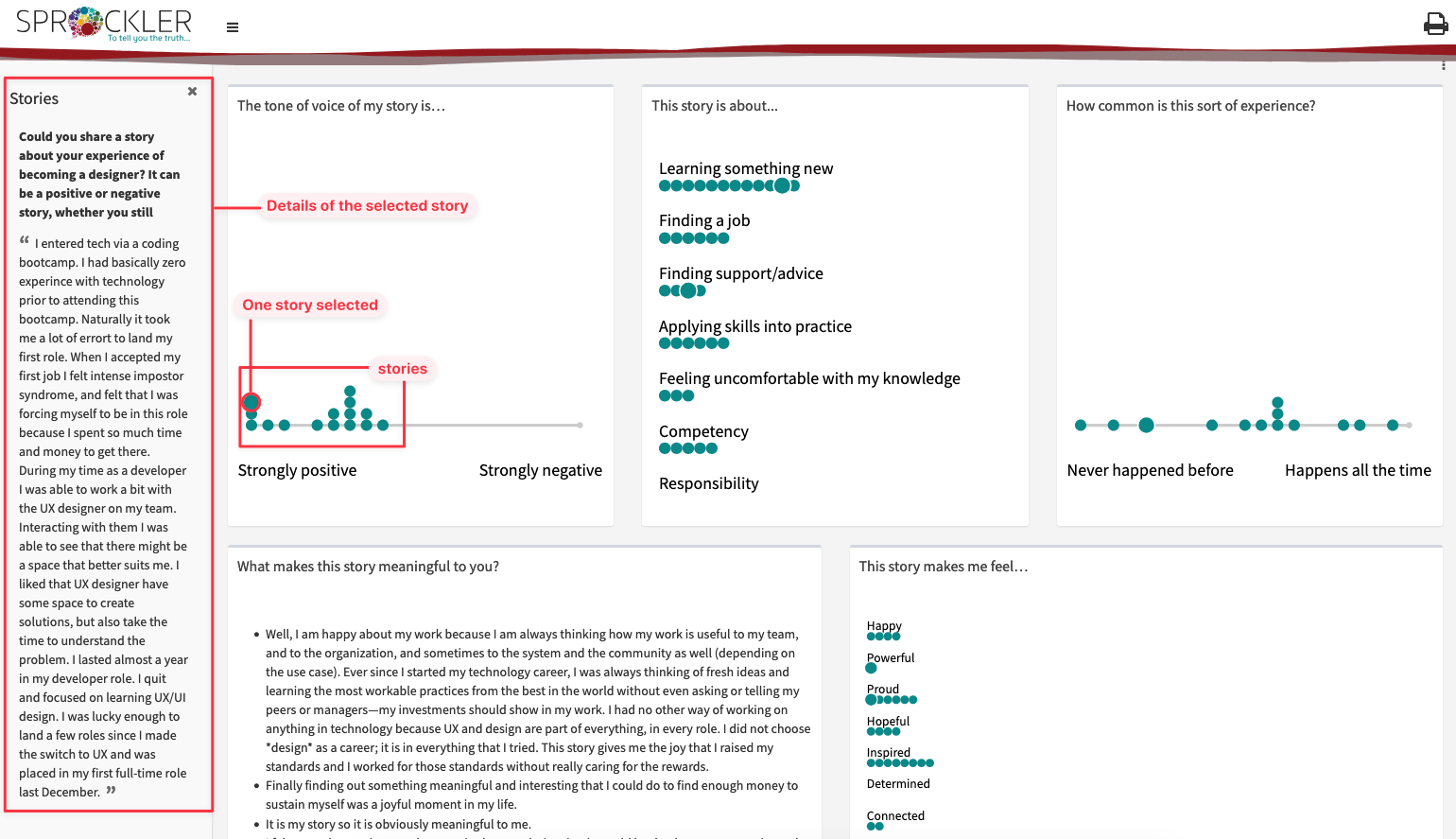Click Applying skills into practice label

click(x=755, y=326)
